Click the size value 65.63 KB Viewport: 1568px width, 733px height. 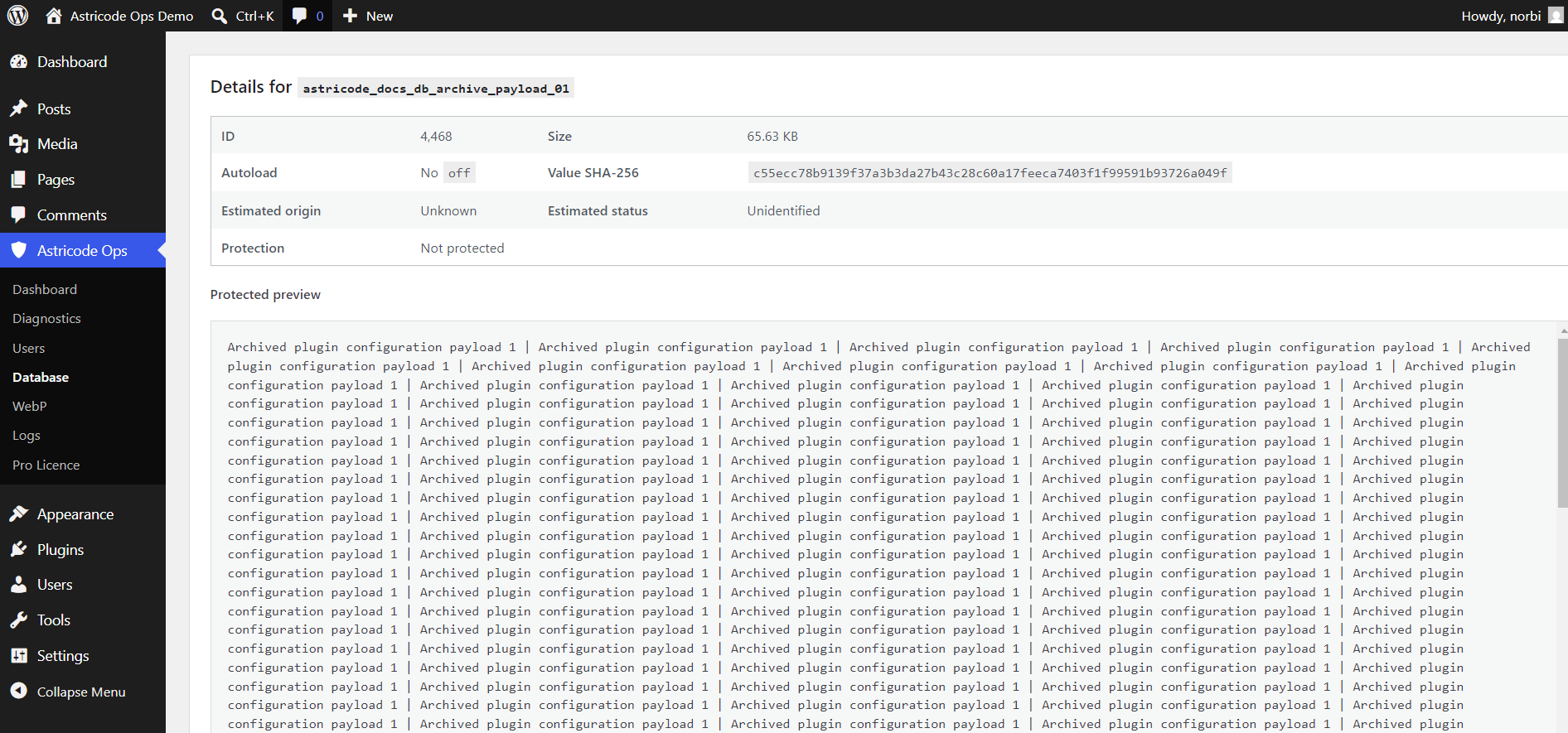pos(772,136)
